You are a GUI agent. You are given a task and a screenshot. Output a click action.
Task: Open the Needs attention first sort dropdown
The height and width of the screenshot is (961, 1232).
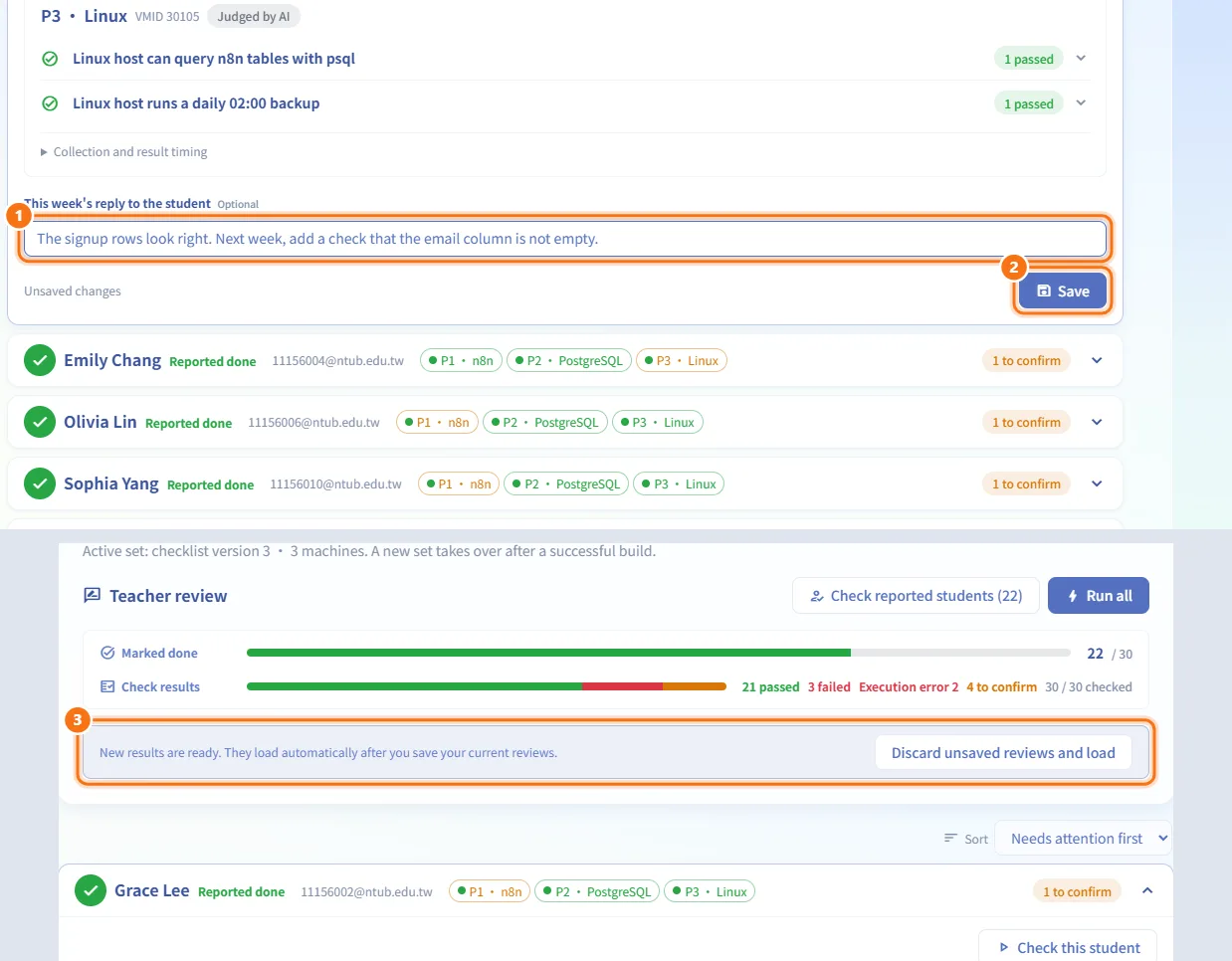coord(1084,839)
